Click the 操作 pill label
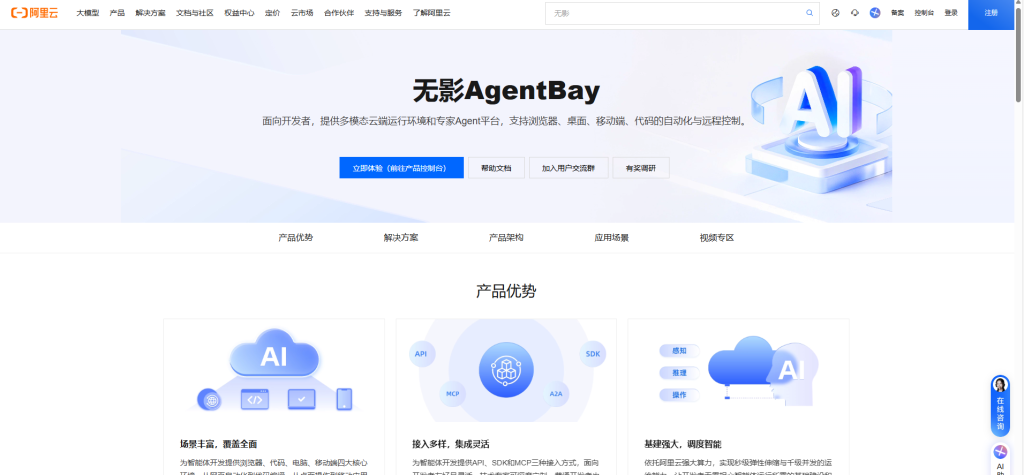The width and height of the screenshot is (1024, 475). tap(679, 395)
